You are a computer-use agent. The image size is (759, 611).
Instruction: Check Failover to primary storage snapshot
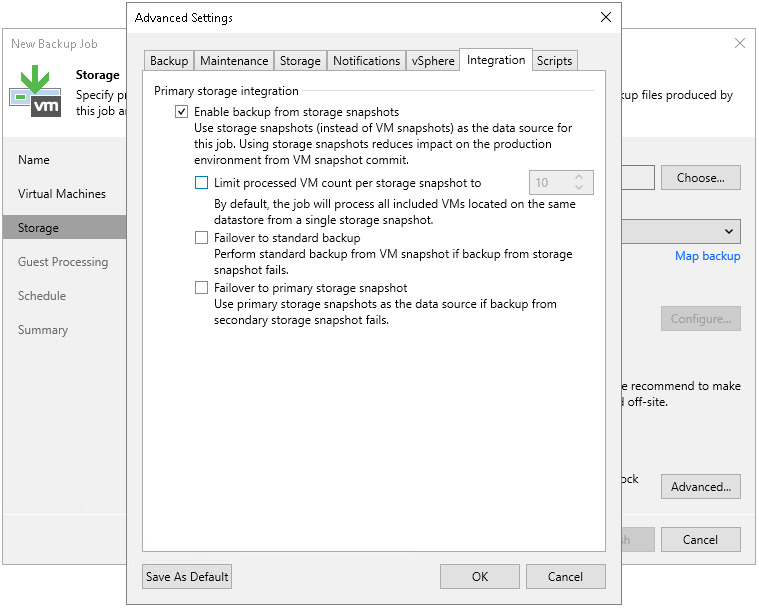(201, 288)
